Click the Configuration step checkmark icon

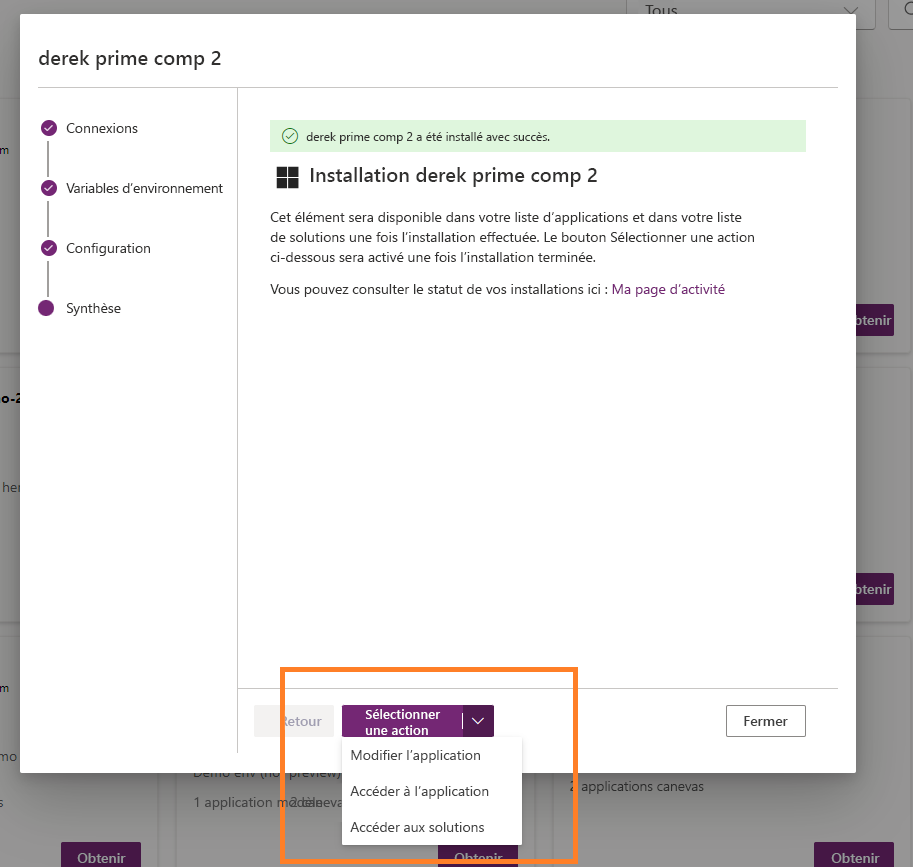pyautogui.click(x=48, y=248)
